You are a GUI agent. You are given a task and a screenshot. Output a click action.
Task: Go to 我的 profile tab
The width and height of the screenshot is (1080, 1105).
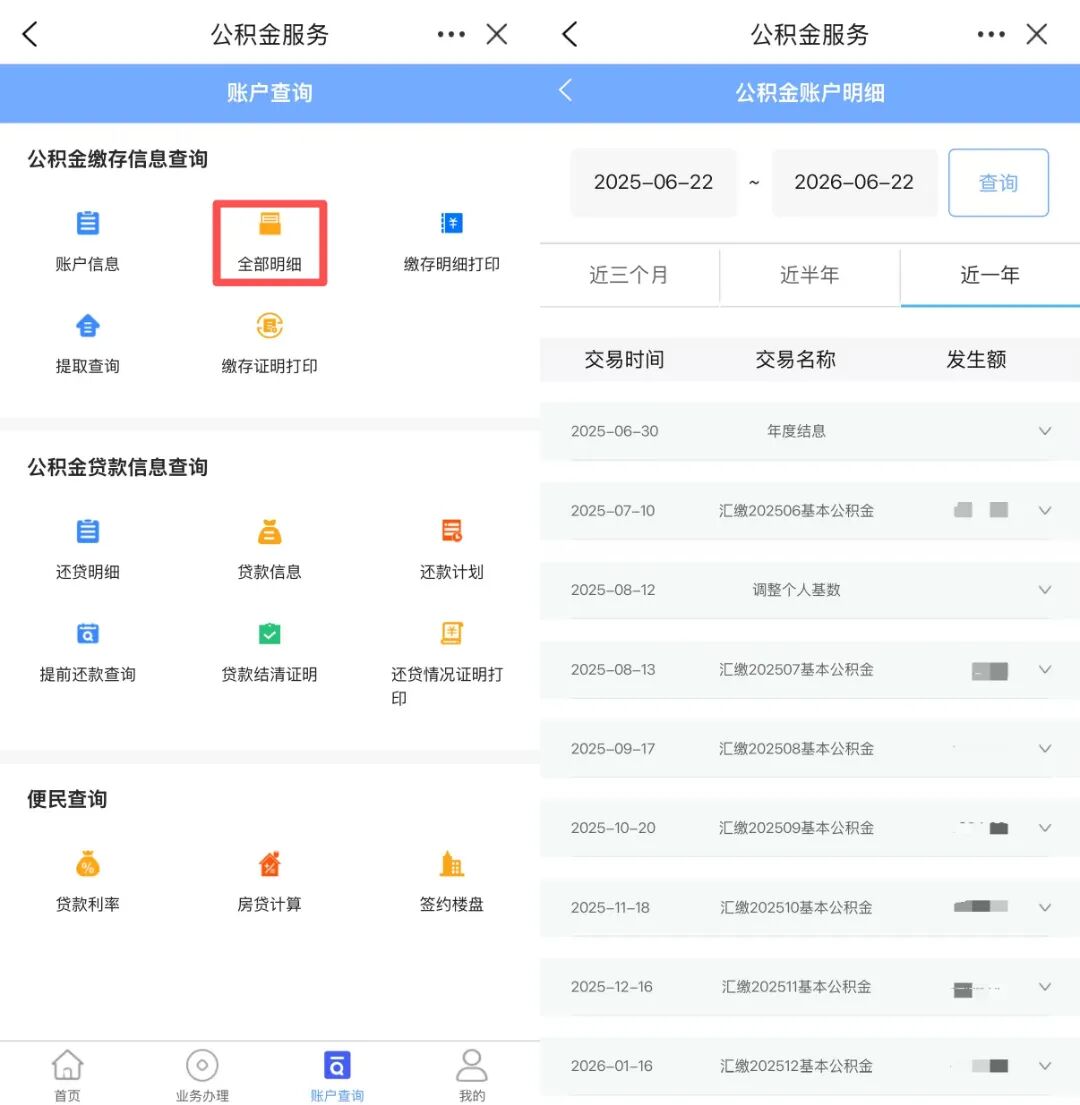471,1075
